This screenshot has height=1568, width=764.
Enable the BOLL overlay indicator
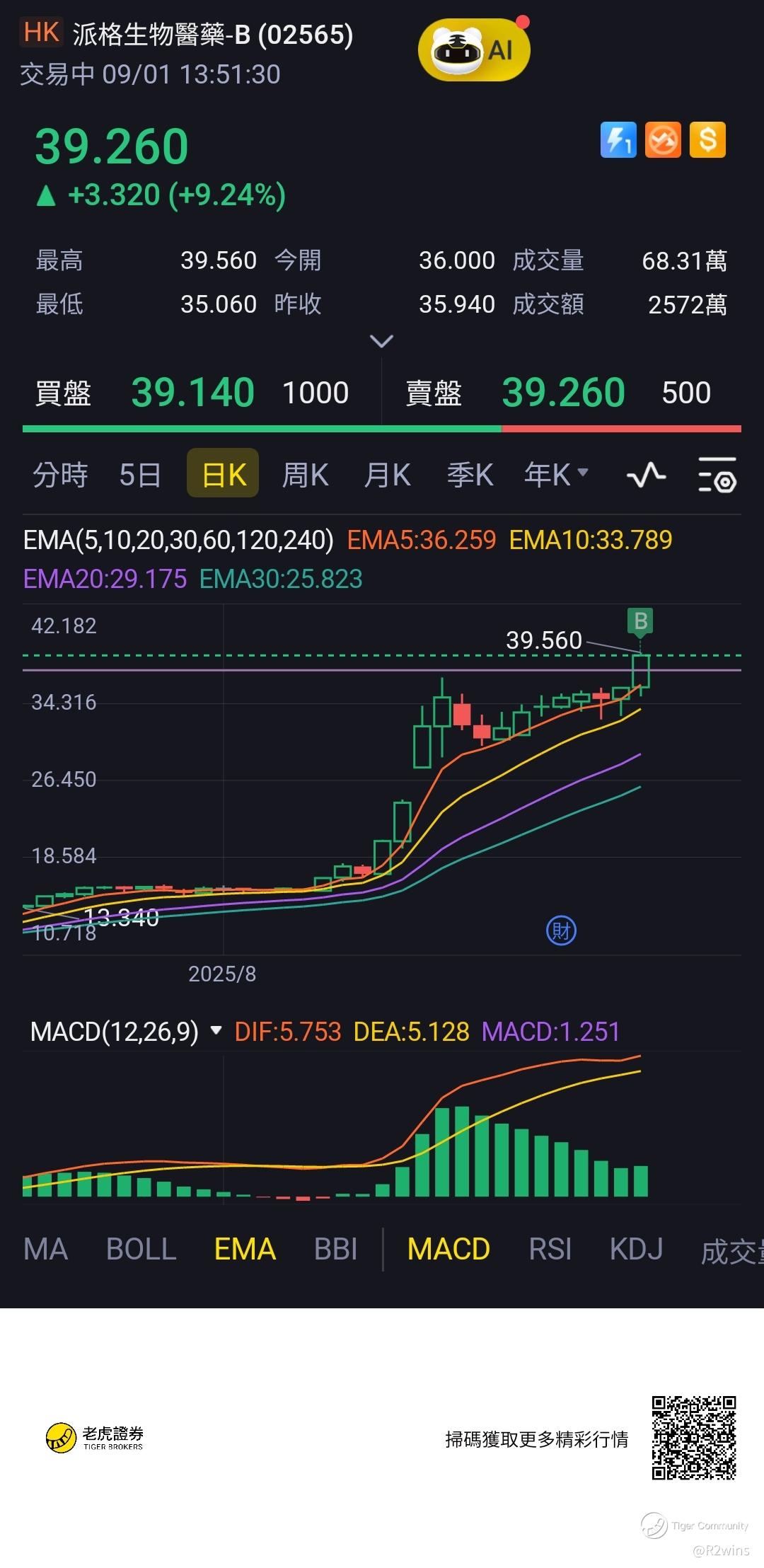(x=141, y=1249)
